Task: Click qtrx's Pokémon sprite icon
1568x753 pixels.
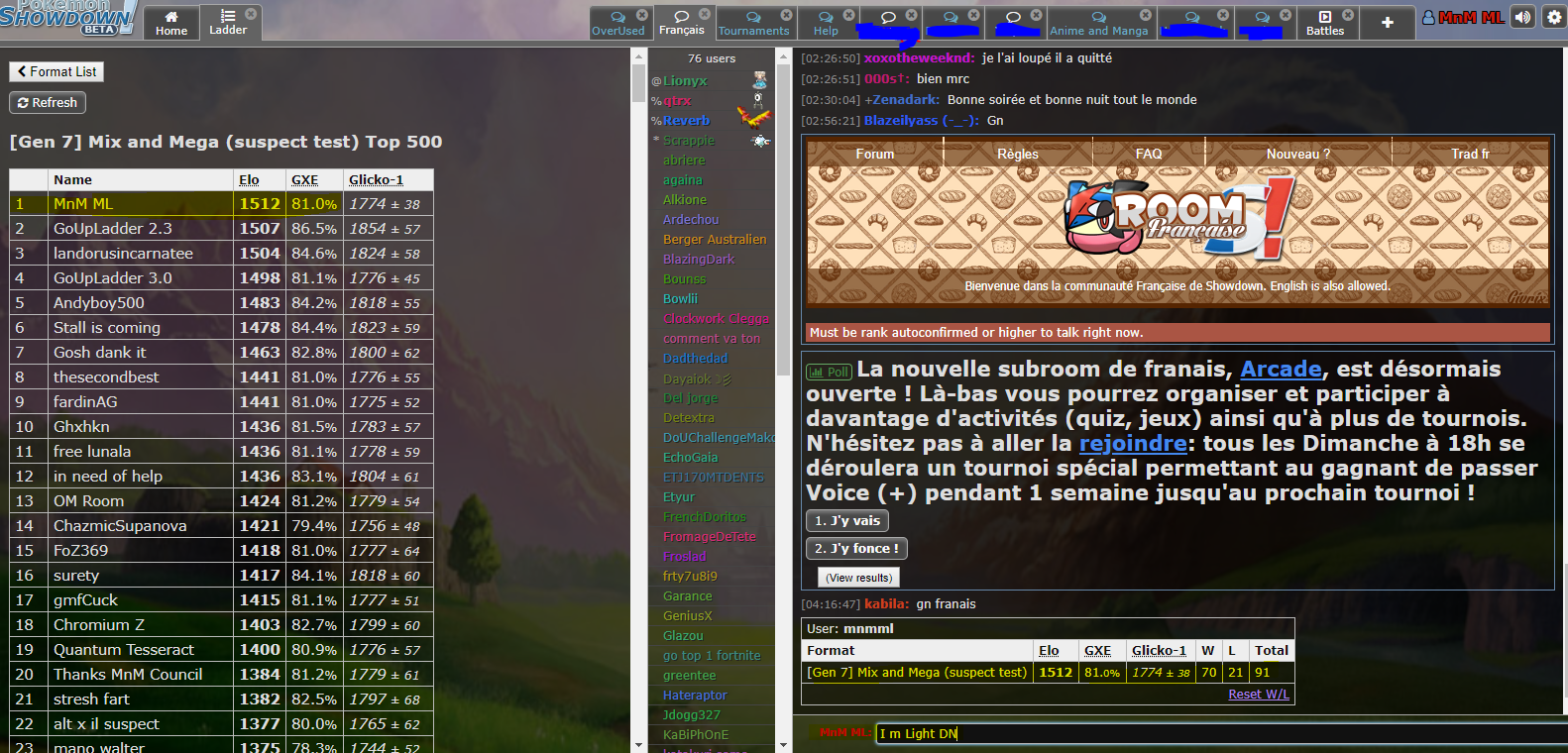Action: pyautogui.click(x=758, y=100)
